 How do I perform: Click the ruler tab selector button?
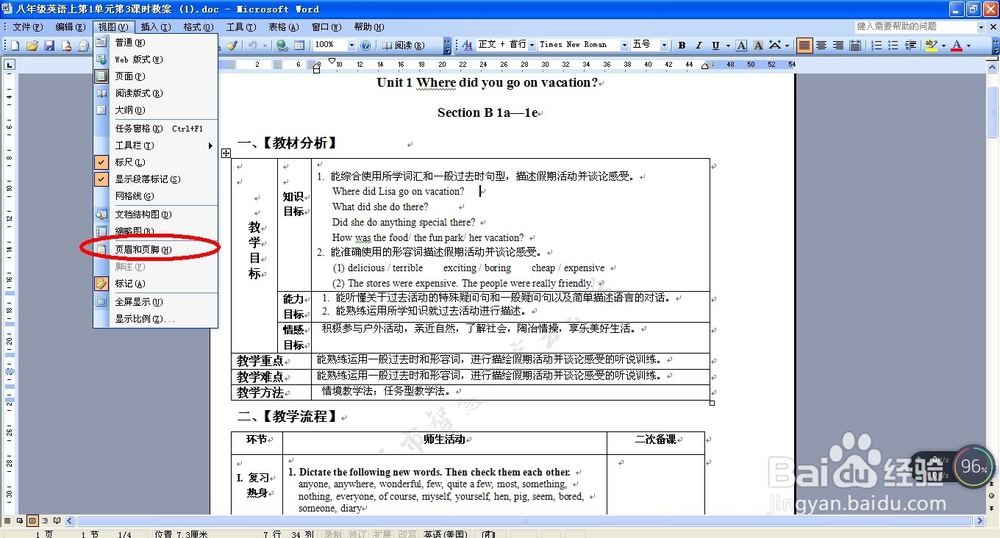click(x=10, y=65)
